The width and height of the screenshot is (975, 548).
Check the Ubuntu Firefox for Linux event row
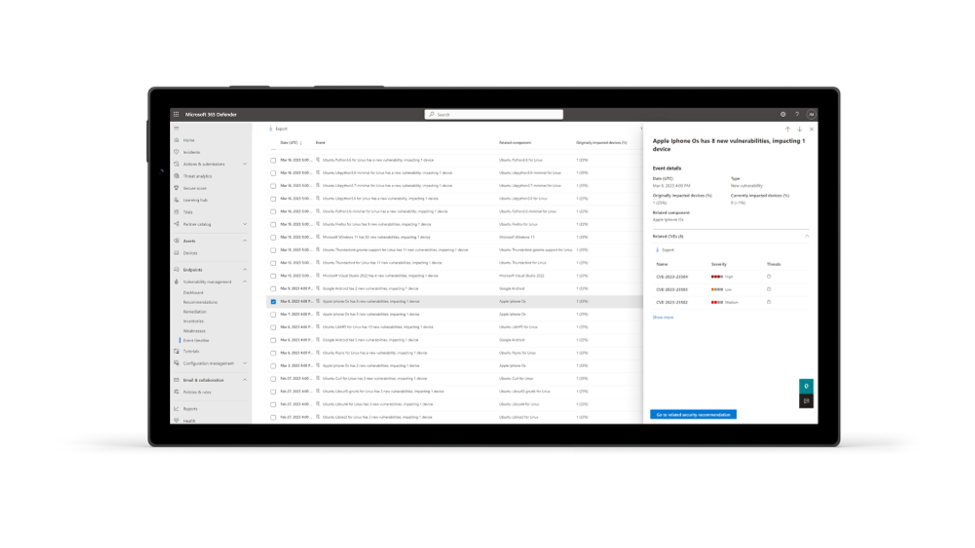(273, 225)
